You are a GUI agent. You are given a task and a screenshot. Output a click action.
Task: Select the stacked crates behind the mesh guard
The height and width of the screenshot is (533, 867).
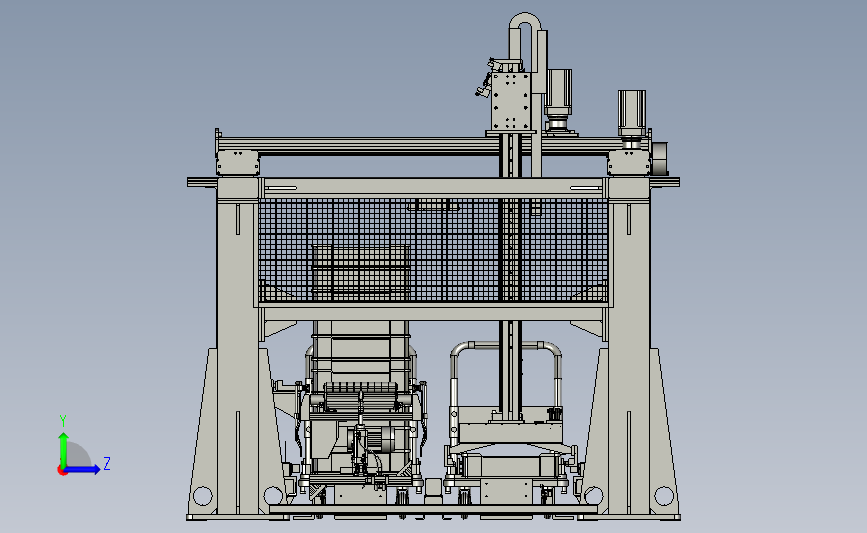361,274
